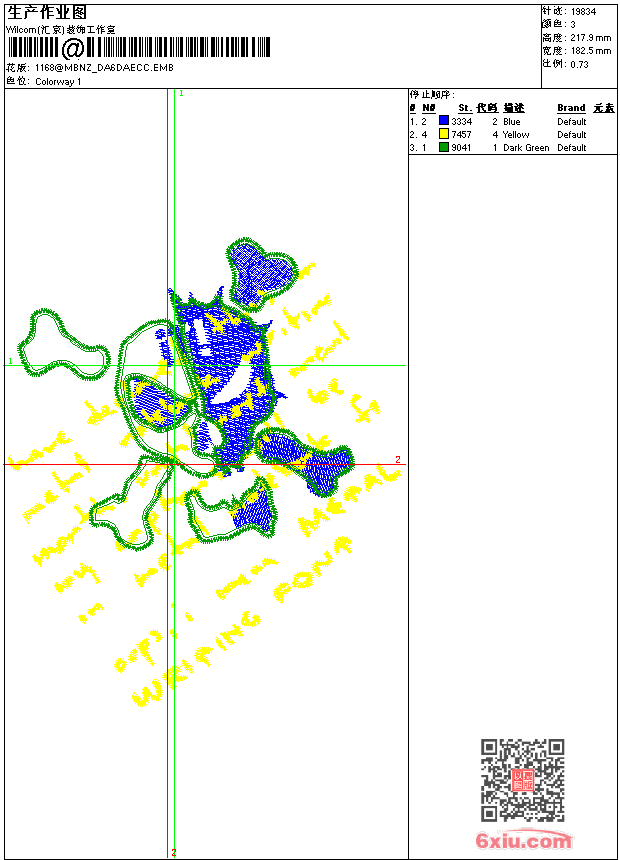Viewport: 620px width, 860px height.
Task: Click the barcode in the header
Action: pos(138,48)
